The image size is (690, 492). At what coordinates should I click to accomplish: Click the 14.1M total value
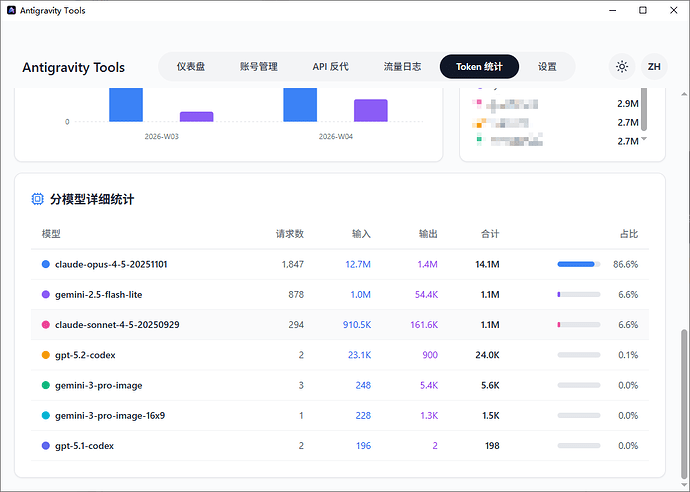click(x=487, y=264)
